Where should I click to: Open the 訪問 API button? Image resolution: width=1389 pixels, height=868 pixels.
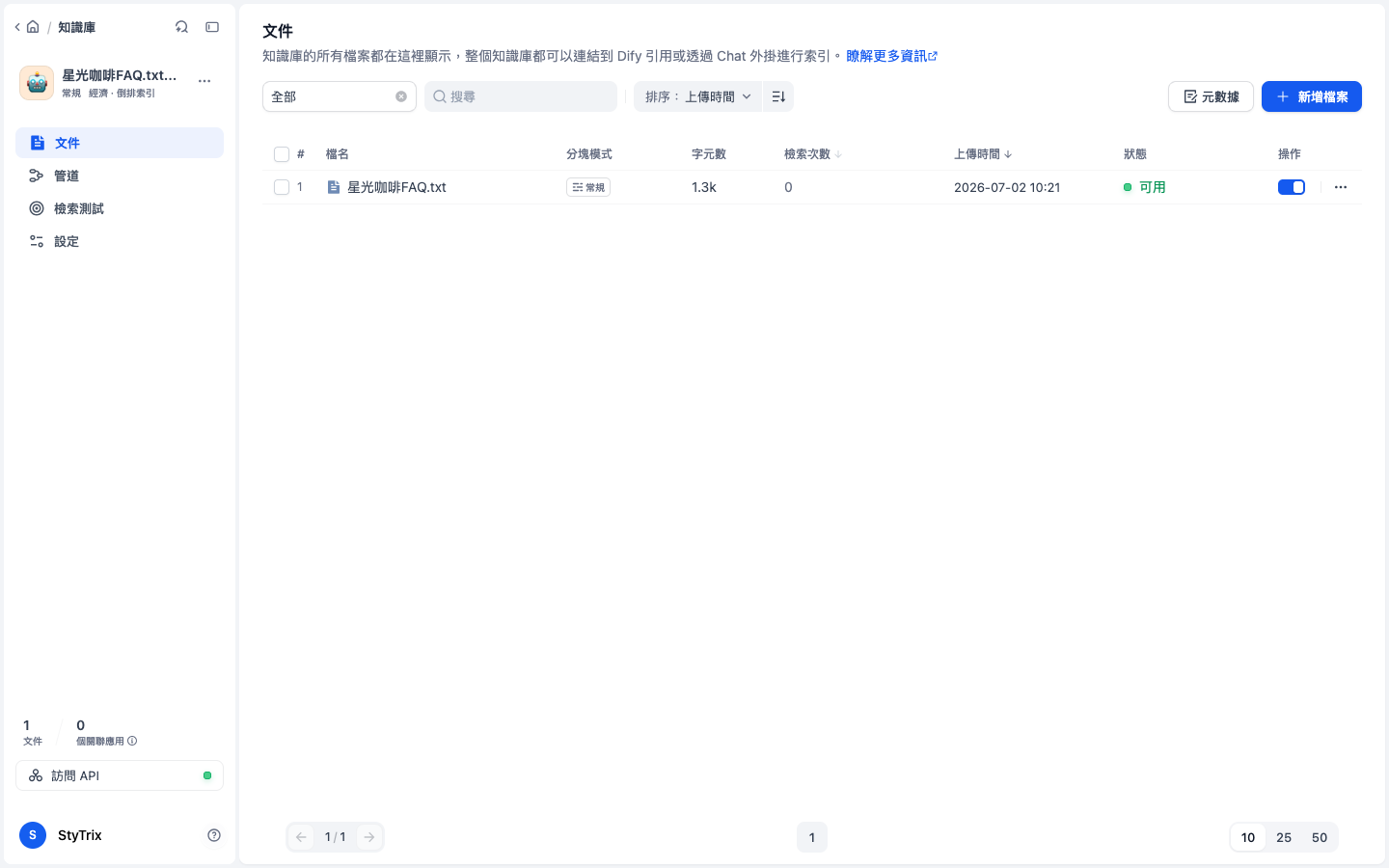(120, 775)
